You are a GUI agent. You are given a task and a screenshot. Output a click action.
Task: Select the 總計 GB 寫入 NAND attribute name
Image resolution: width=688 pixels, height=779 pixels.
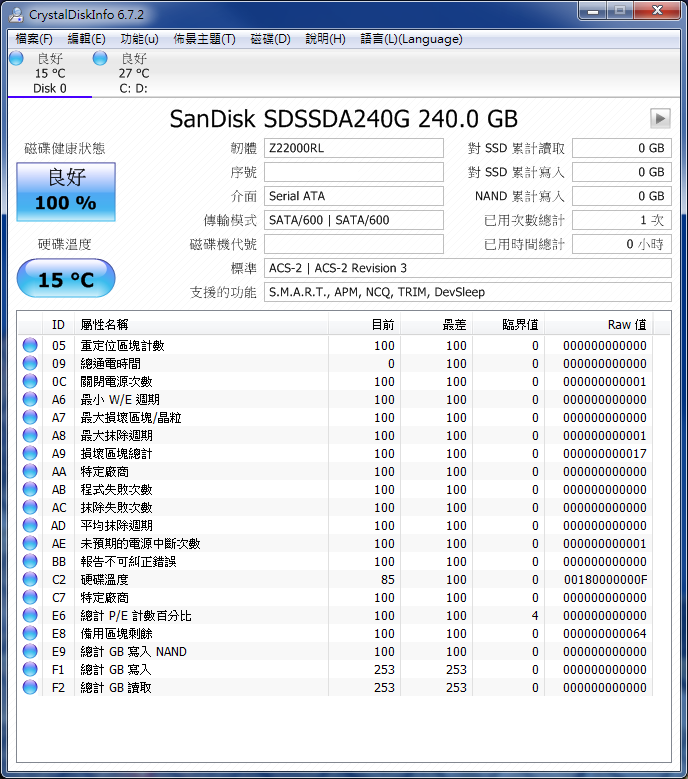pyautogui.click(x=134, y=651)
